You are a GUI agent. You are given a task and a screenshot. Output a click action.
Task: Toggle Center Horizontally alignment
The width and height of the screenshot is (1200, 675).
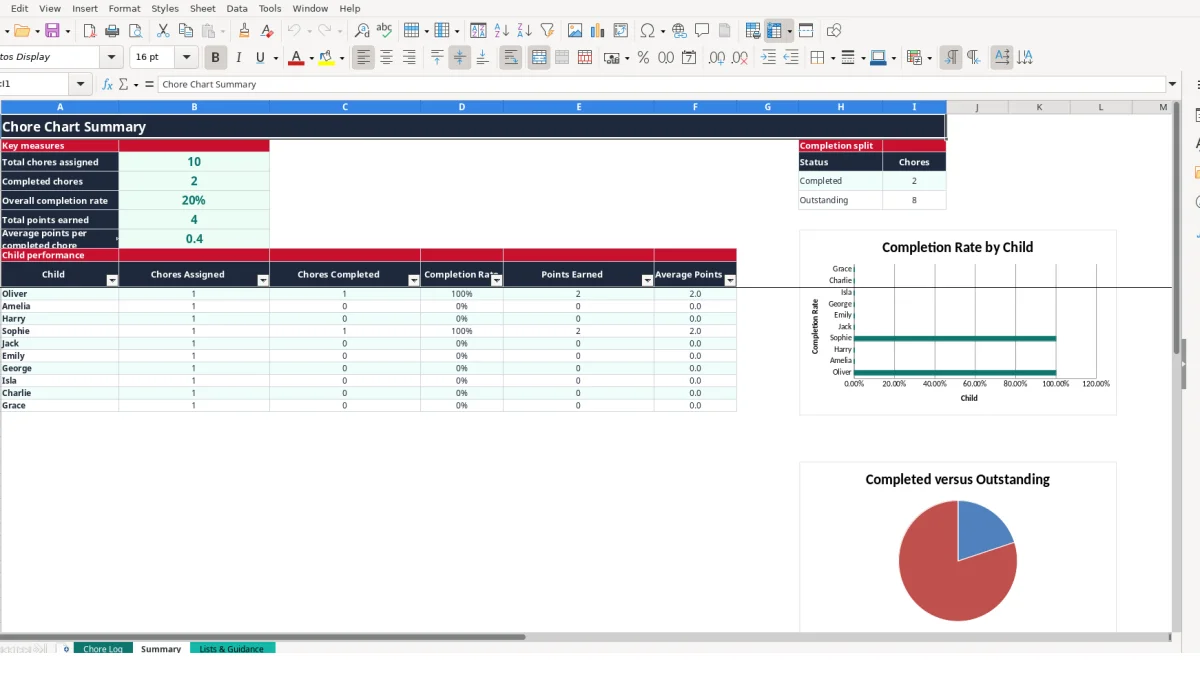pyautogui.click(x=386, y=58)
